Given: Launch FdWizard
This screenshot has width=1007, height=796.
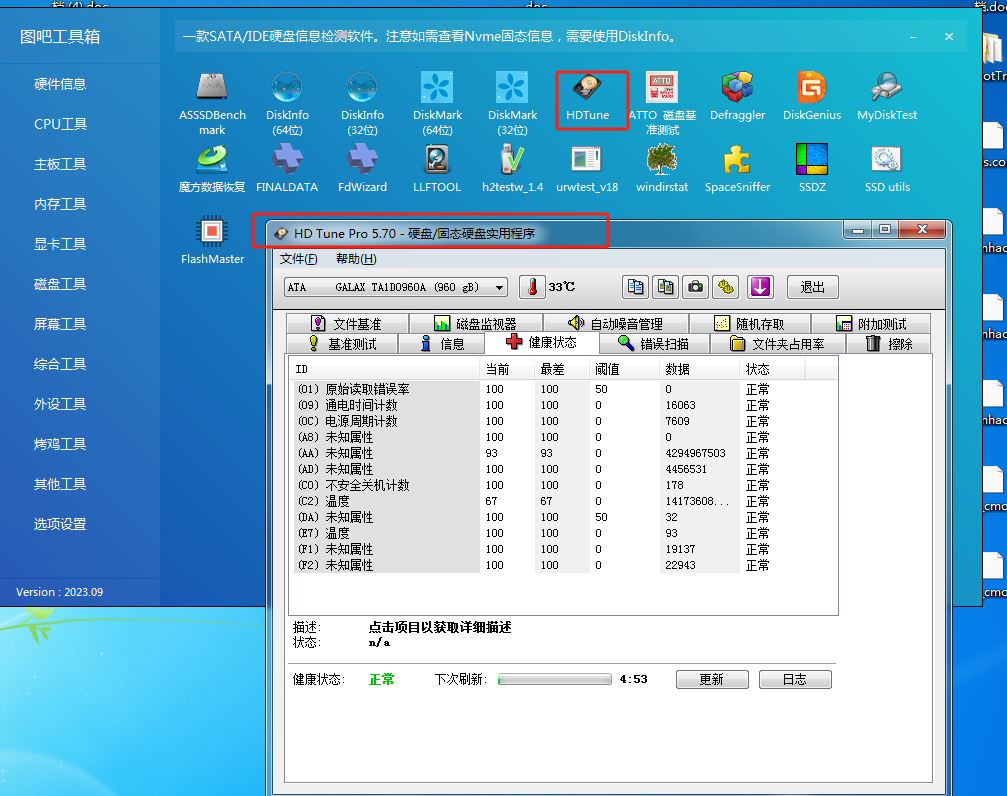Looking at the screenshot, I should (362, 168).
